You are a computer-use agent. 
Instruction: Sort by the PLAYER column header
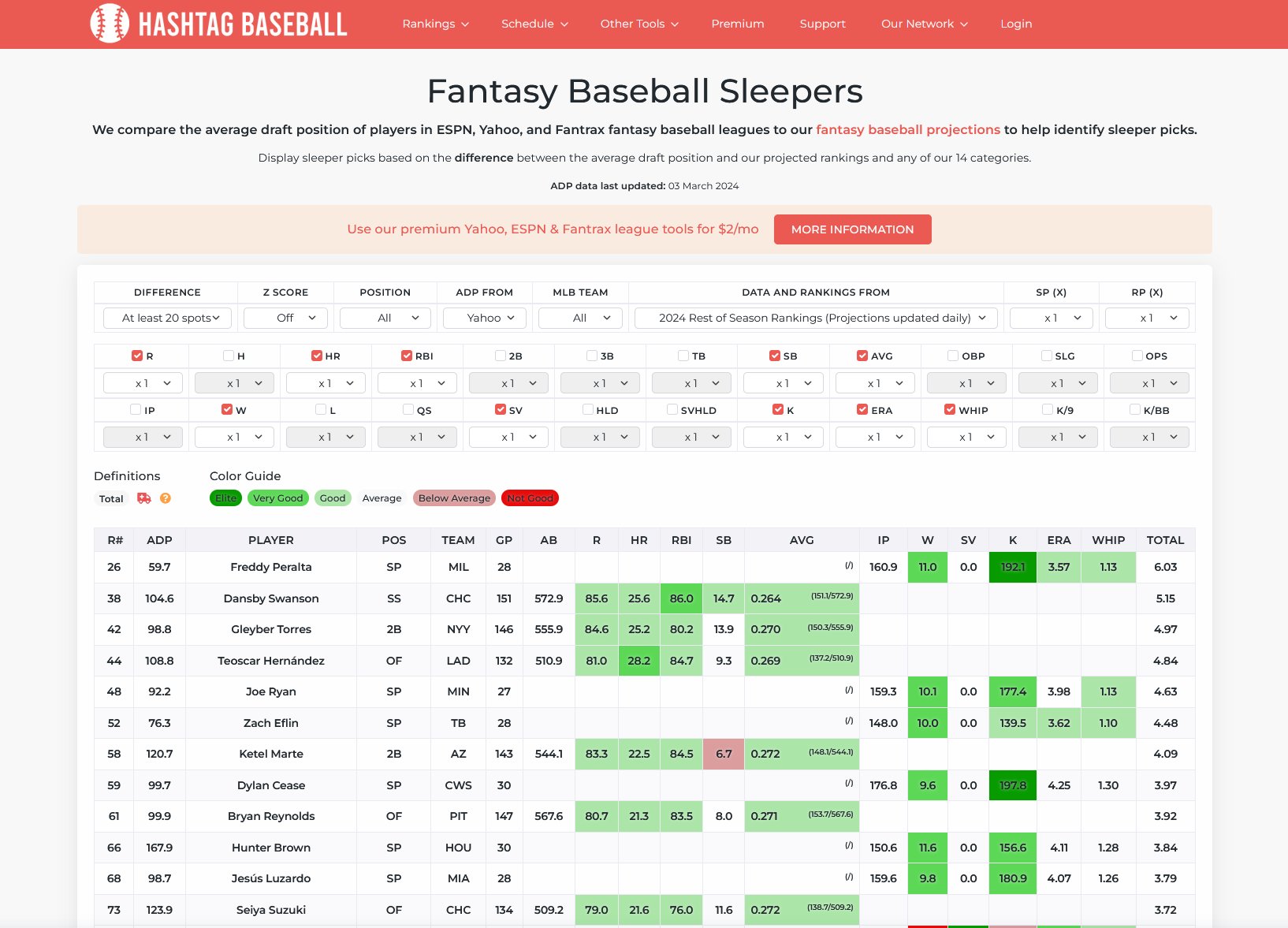pyautogui.click(x=271, y=540)
